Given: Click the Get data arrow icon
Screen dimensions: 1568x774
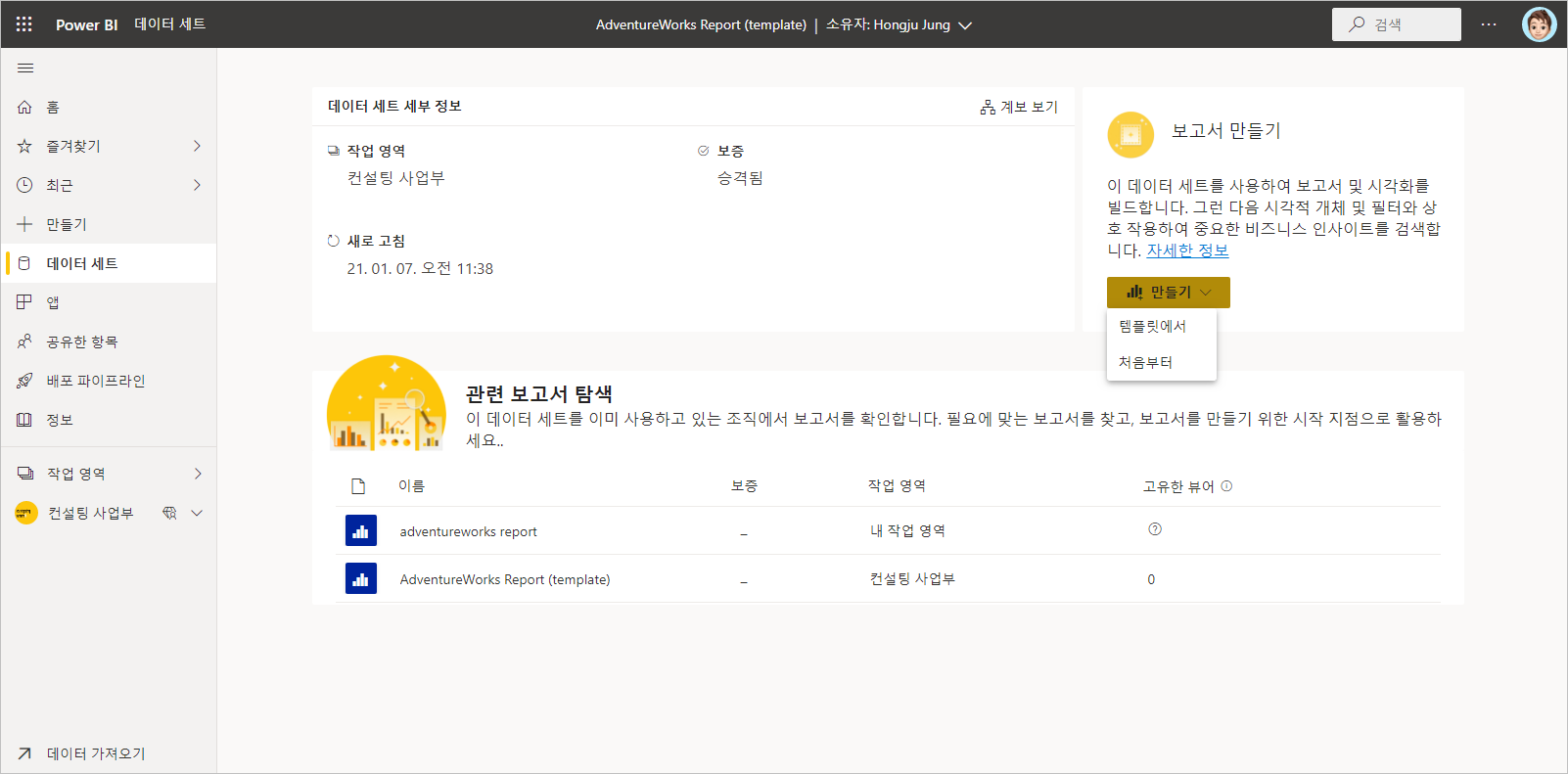Looking at the screenshot, I should (25, 753).
